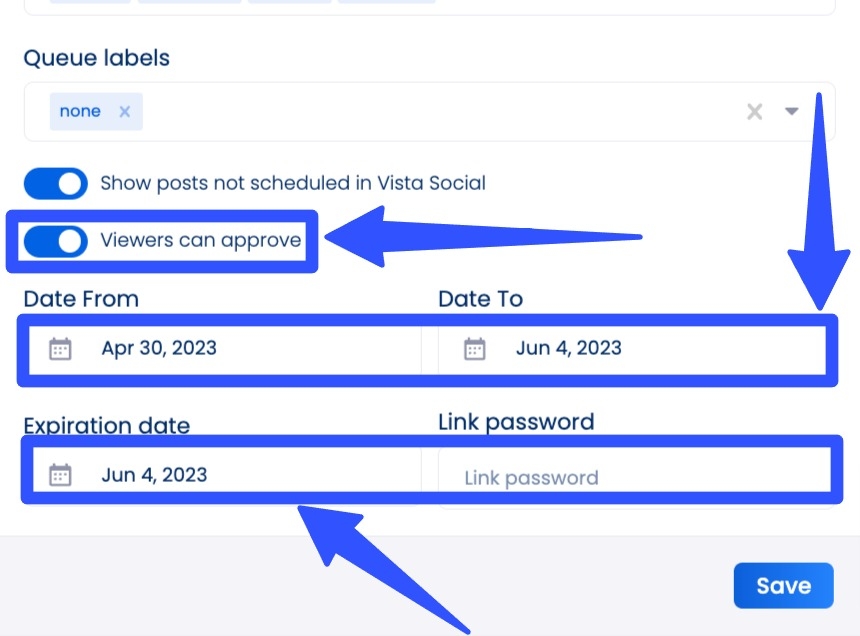This screenshot has width=860, height=636.
Task: Disable 'Show posts not scheduled in Vista Social'
Action: tap(55, 183)
